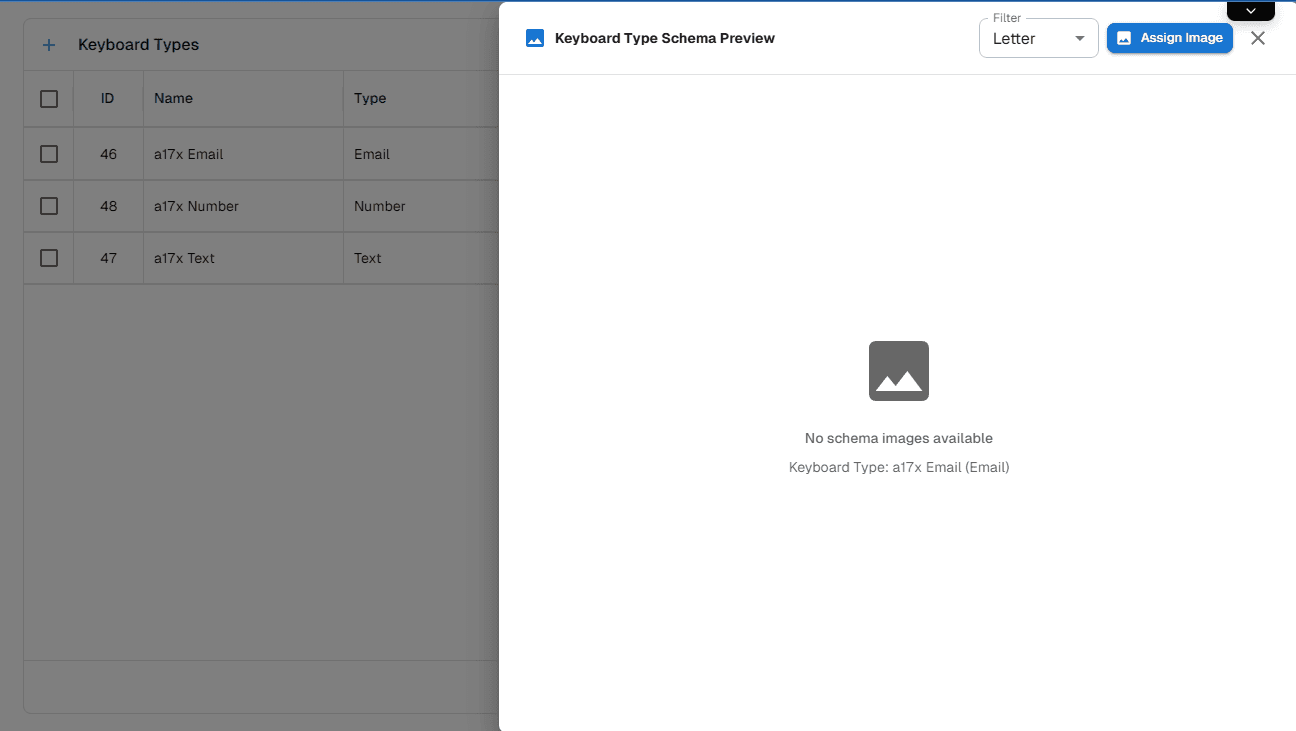Click the Filter dropdown arrow
The width and height of the screenshot is (1296, 731).
(1081, 38)
